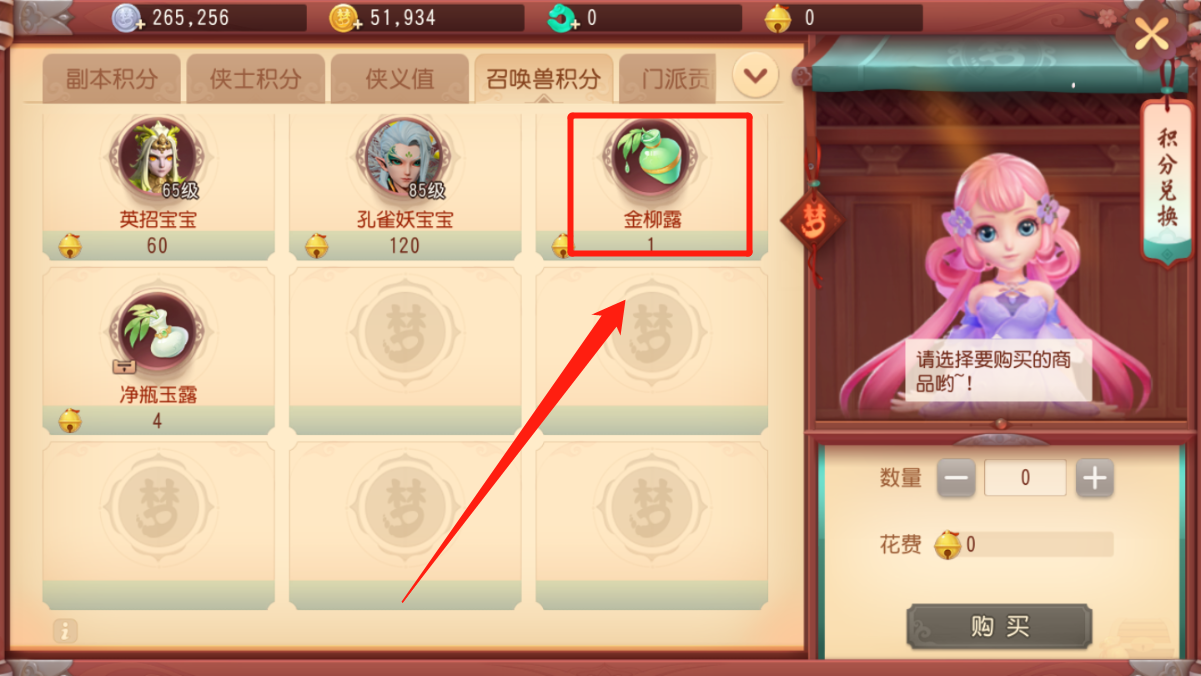
Task: Open the 侠义值 tab
Action: click(x=400, y=79)
